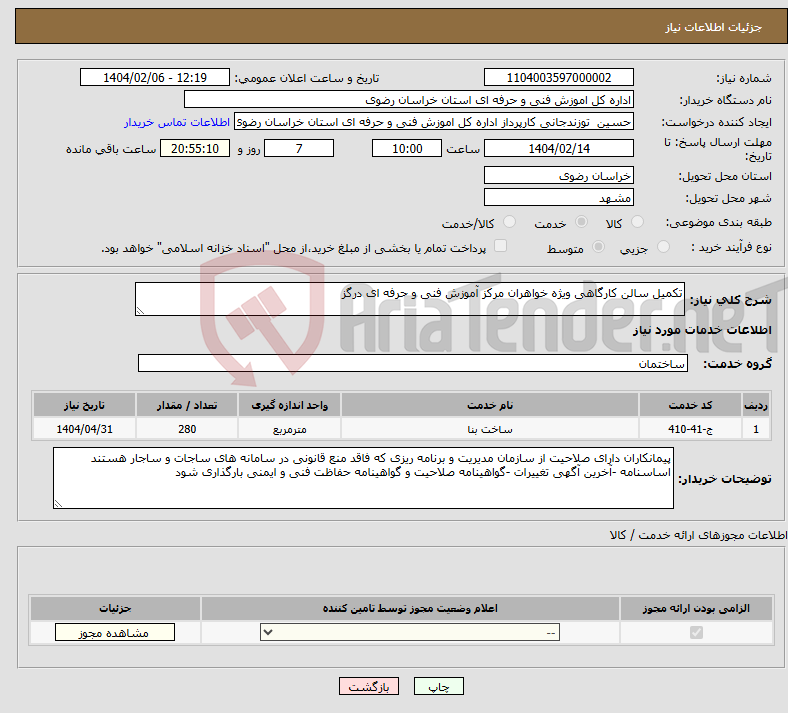Select the خدمت radio button
The image size is (788, 713).
[x=581, y=222]
